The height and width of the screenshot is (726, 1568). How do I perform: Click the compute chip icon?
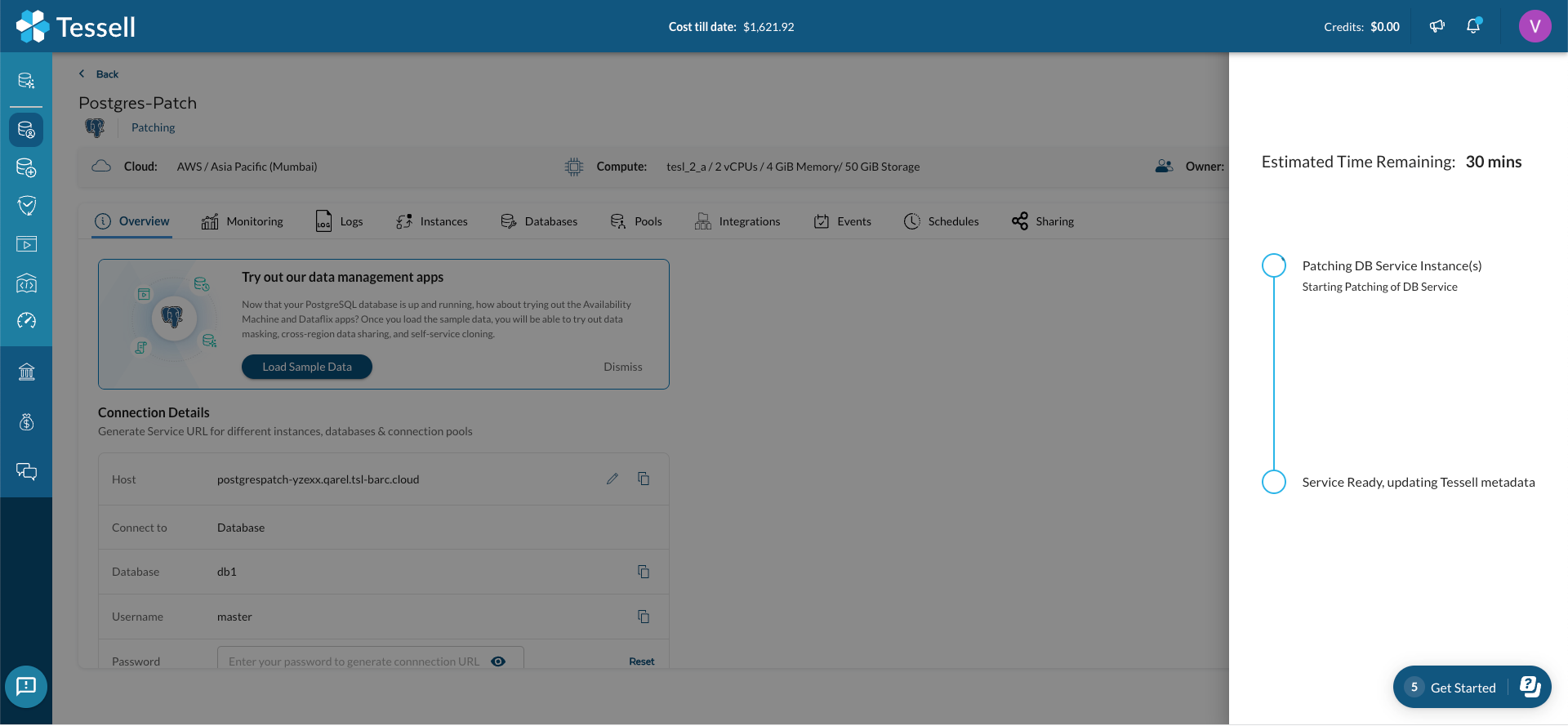tap(574, 167)
